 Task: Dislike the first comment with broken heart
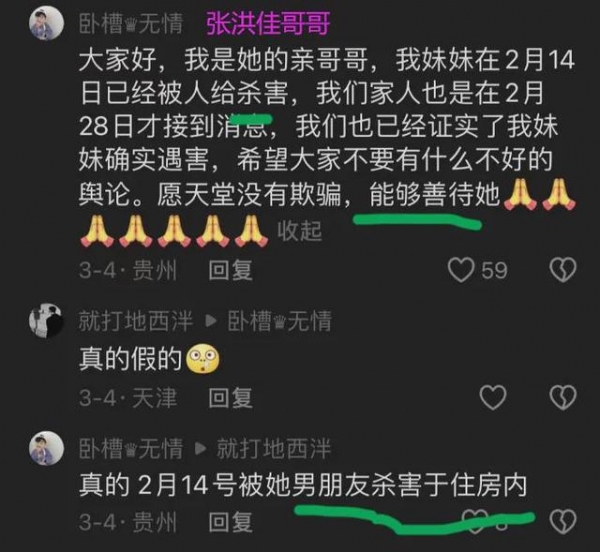[x=563, y=270]
